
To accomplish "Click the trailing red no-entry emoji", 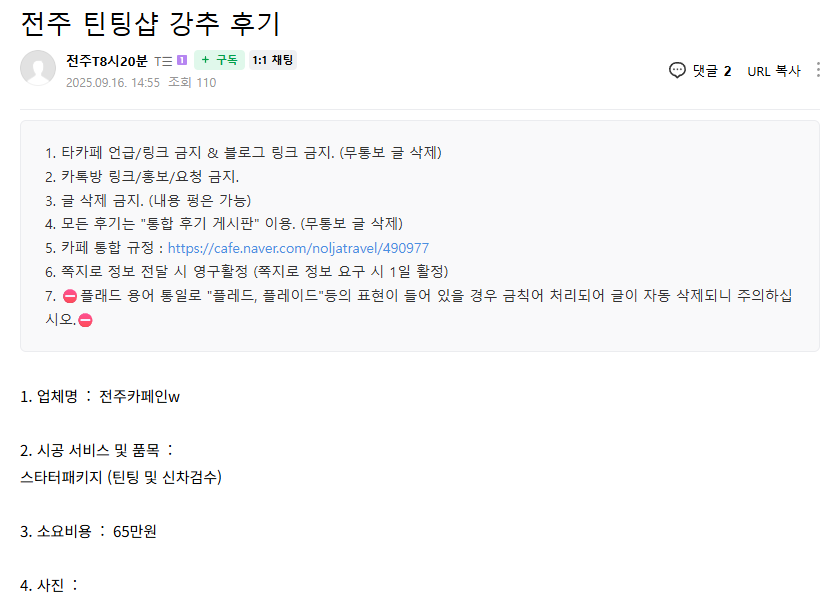I will point(85,320).
